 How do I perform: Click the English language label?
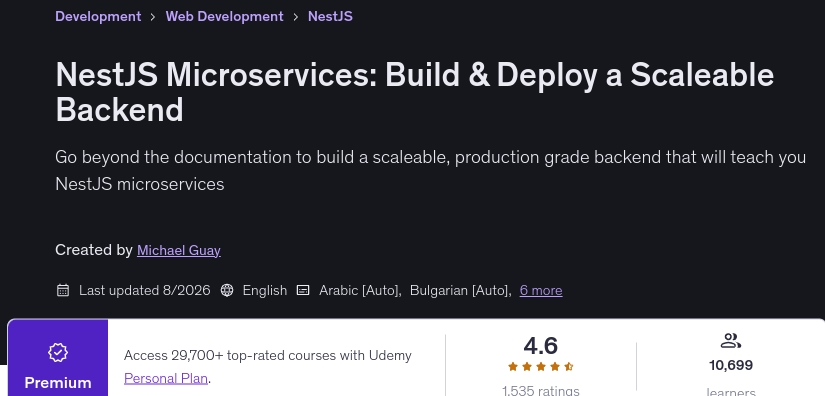[265, 290]
